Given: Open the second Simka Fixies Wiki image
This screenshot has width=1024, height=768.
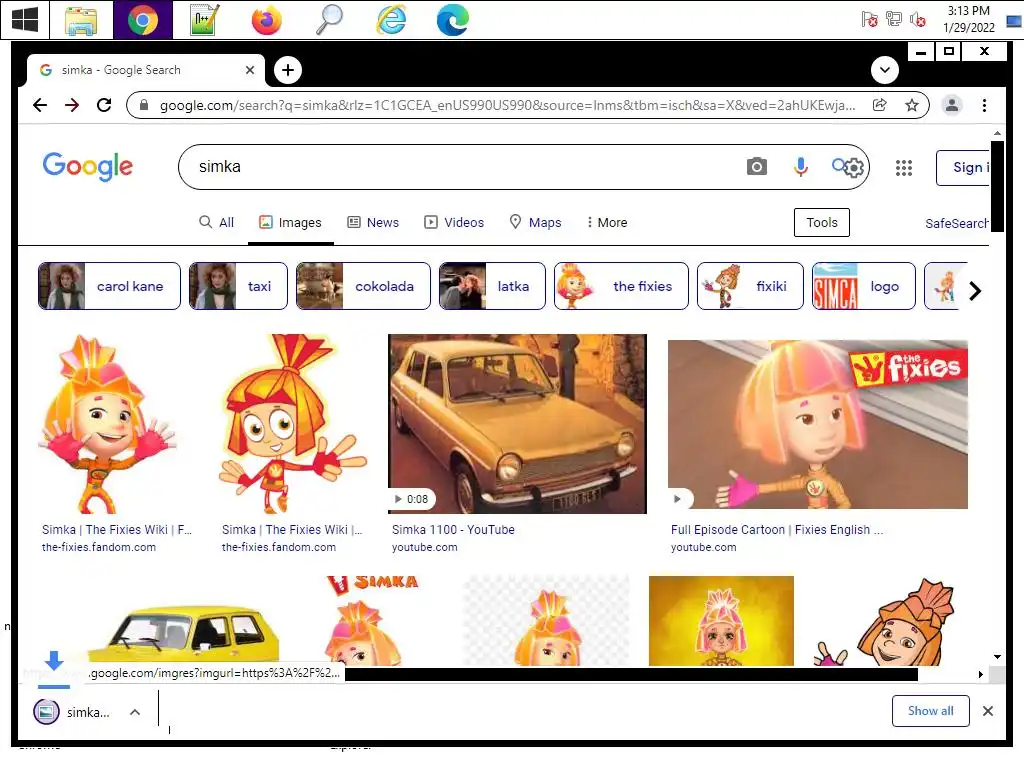Looking at the screenshot, I should pos(293,424).
